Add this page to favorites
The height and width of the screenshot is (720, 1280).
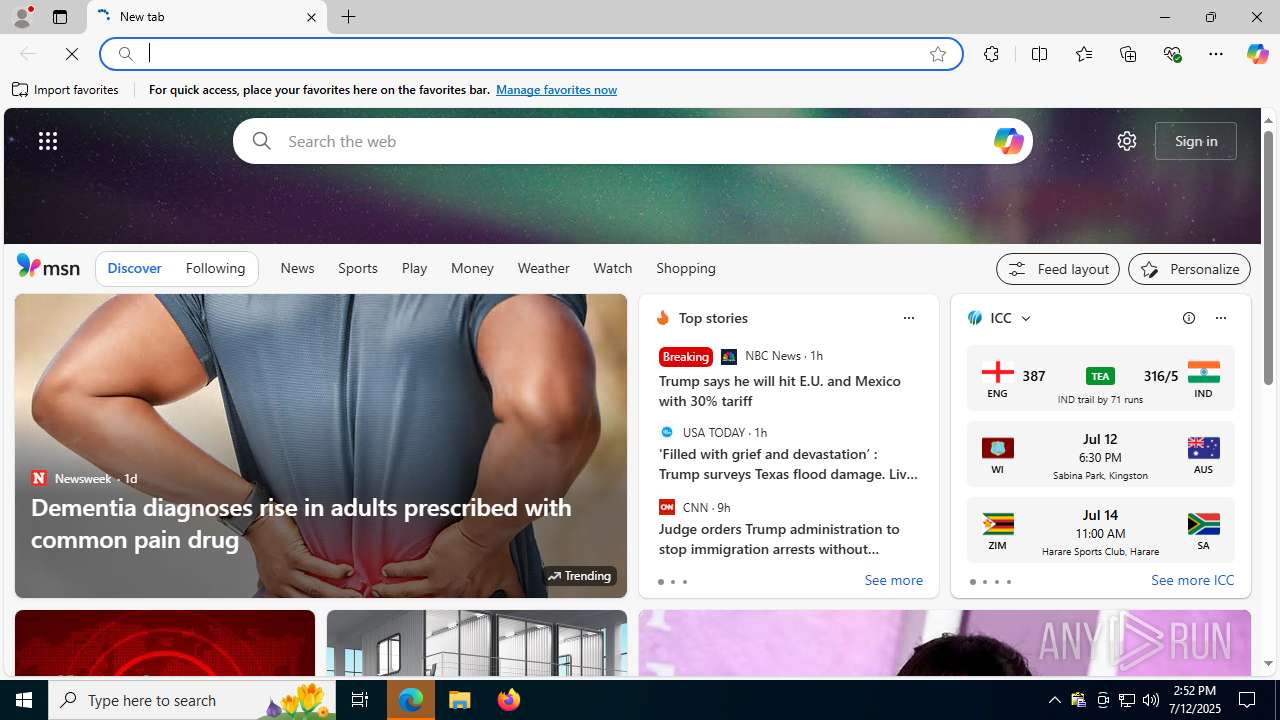(x=937, y=54)
